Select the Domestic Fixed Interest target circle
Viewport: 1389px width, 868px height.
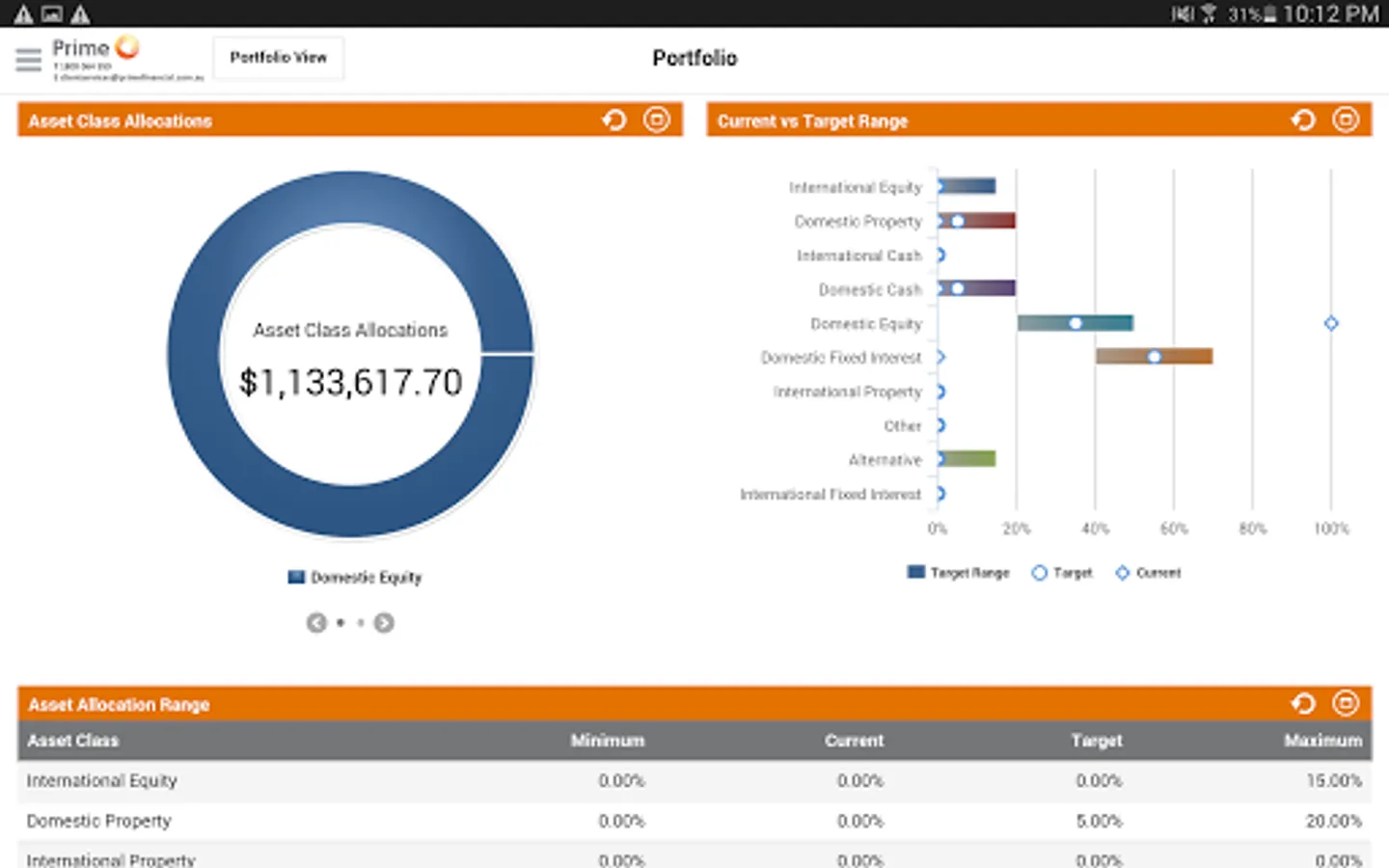(1154, 357)
